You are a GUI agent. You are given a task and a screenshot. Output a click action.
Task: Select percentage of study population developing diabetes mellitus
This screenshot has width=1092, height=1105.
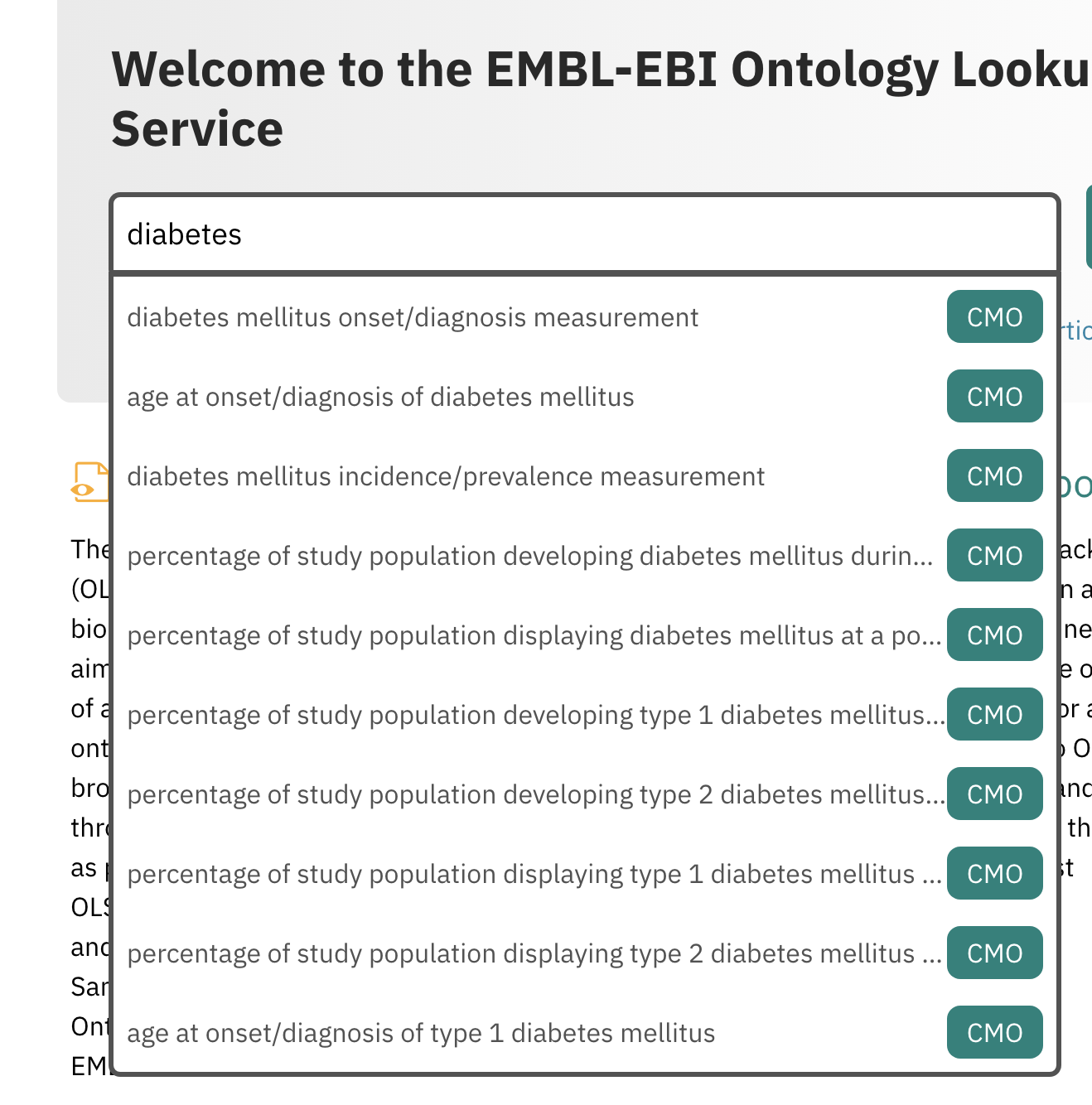(x=530, y=556)
